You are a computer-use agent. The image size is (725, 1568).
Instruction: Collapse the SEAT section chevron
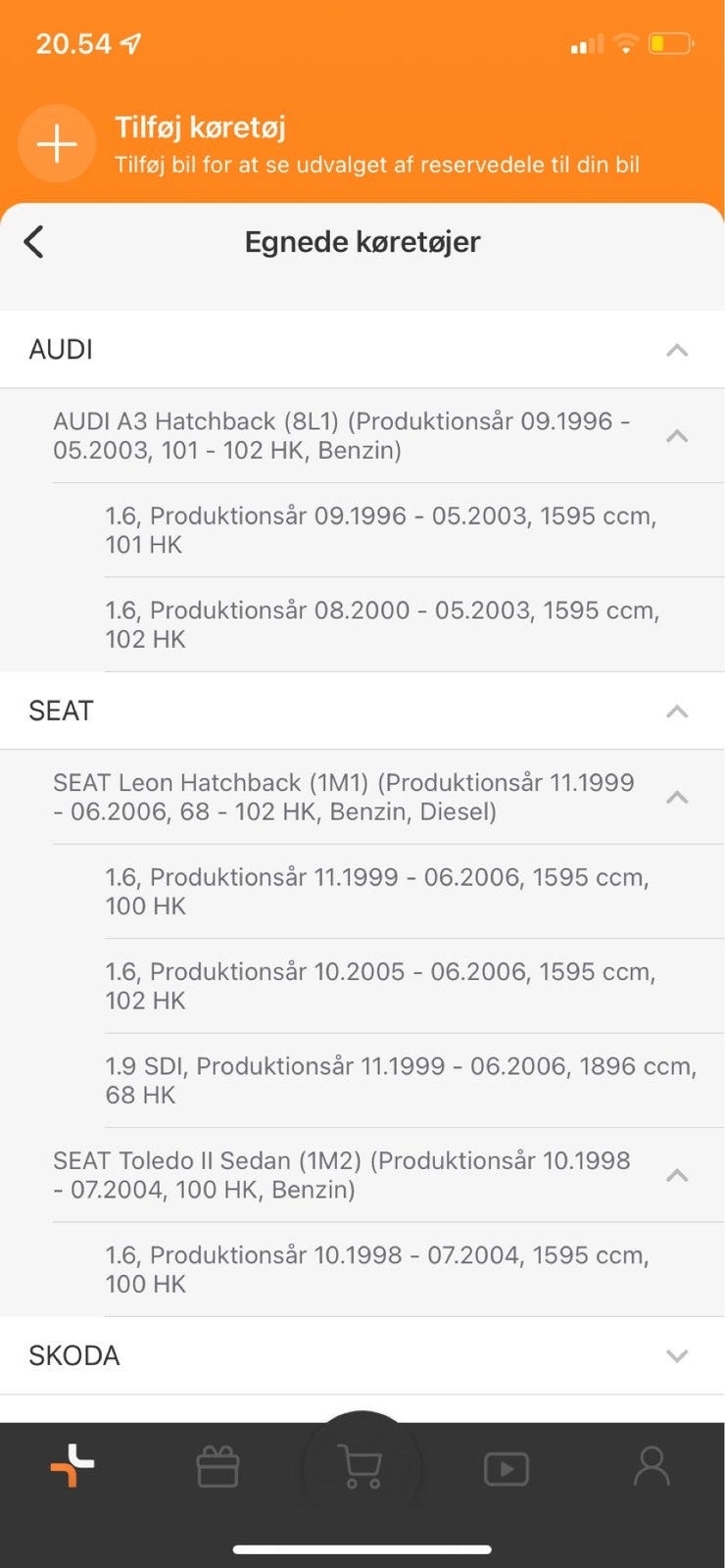tap(677, 711)
